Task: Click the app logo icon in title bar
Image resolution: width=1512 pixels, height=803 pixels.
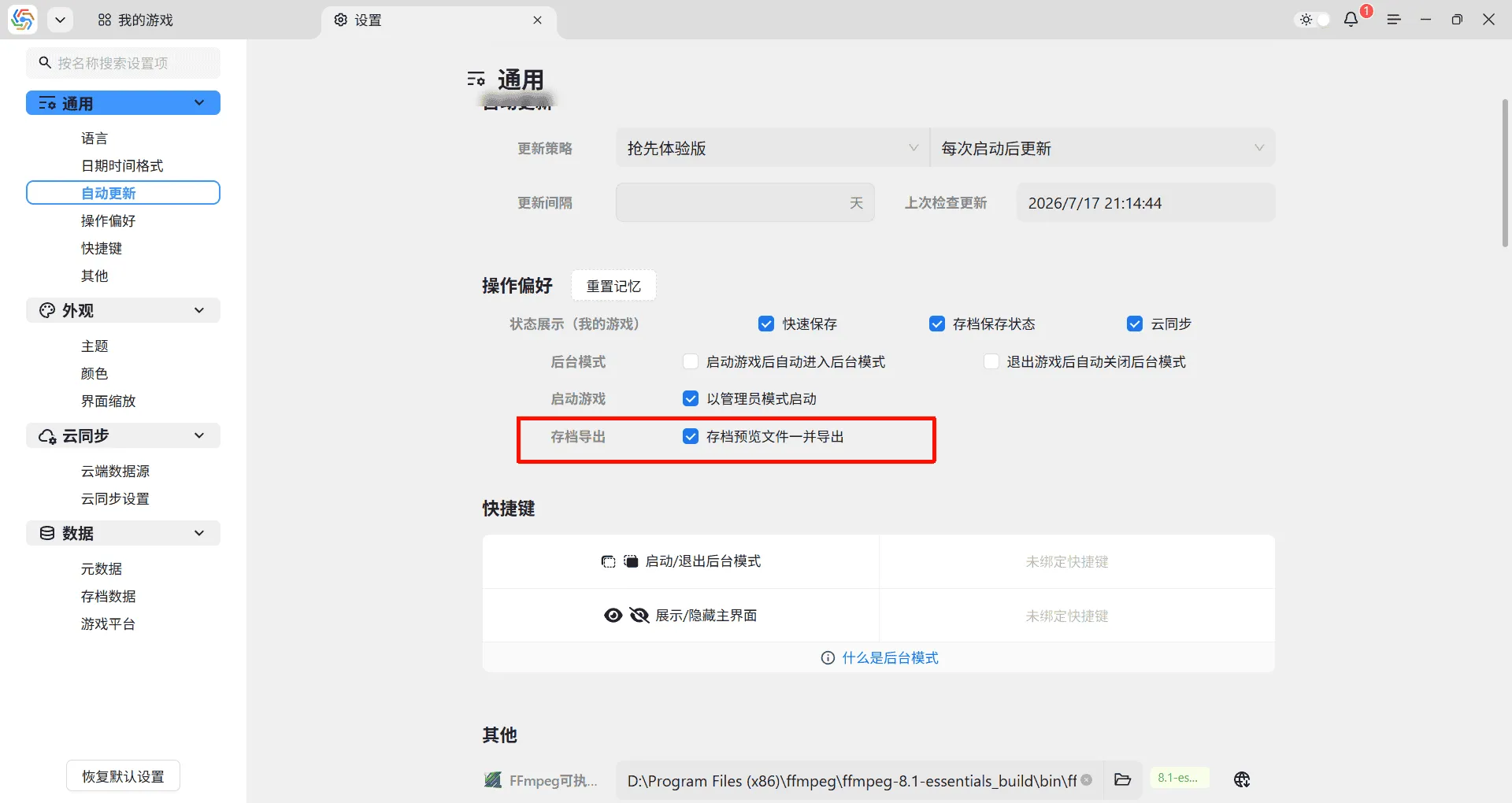Action: click(23, 20)
